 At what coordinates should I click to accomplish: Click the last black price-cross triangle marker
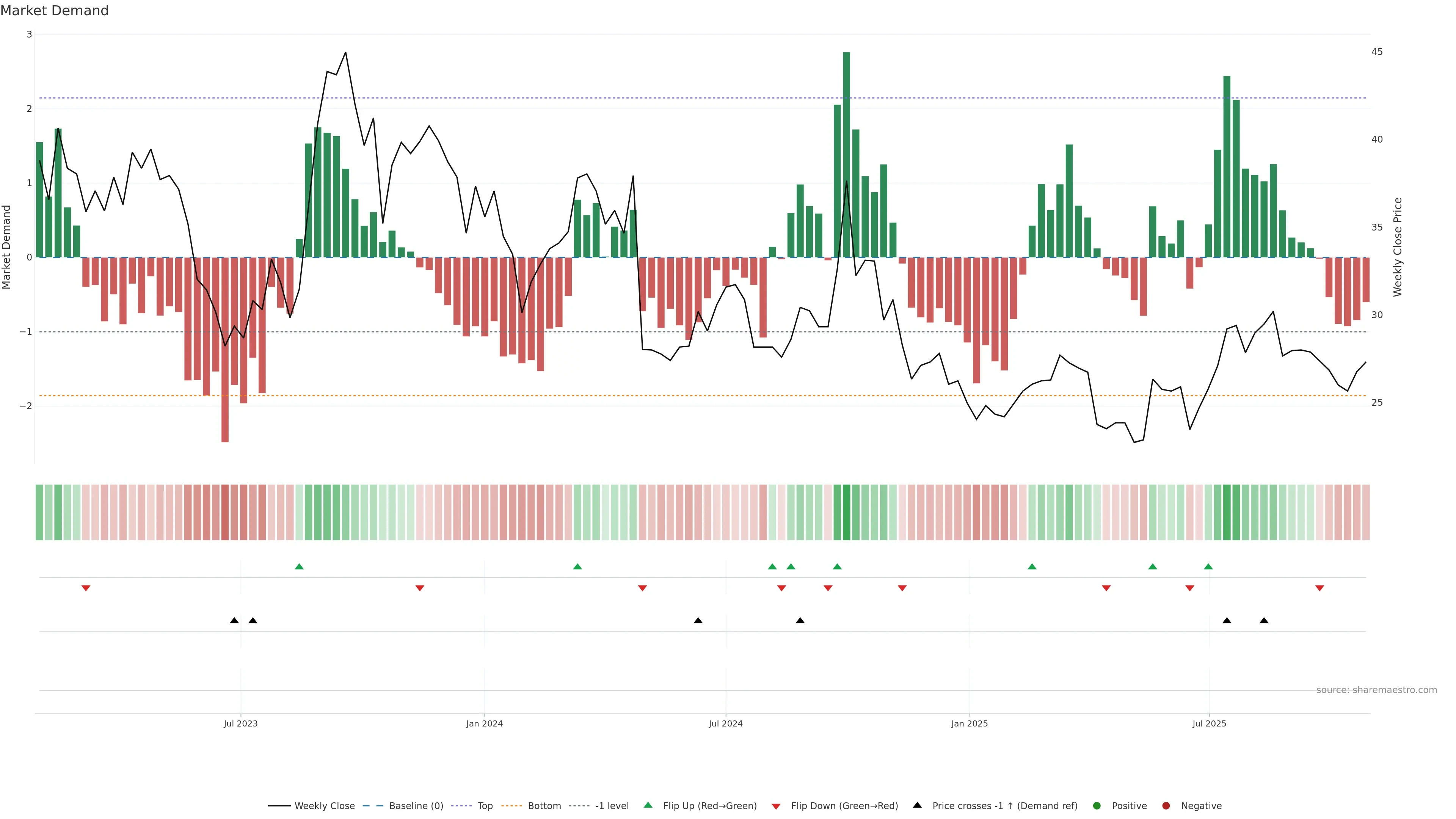(x=1264, y=621)
